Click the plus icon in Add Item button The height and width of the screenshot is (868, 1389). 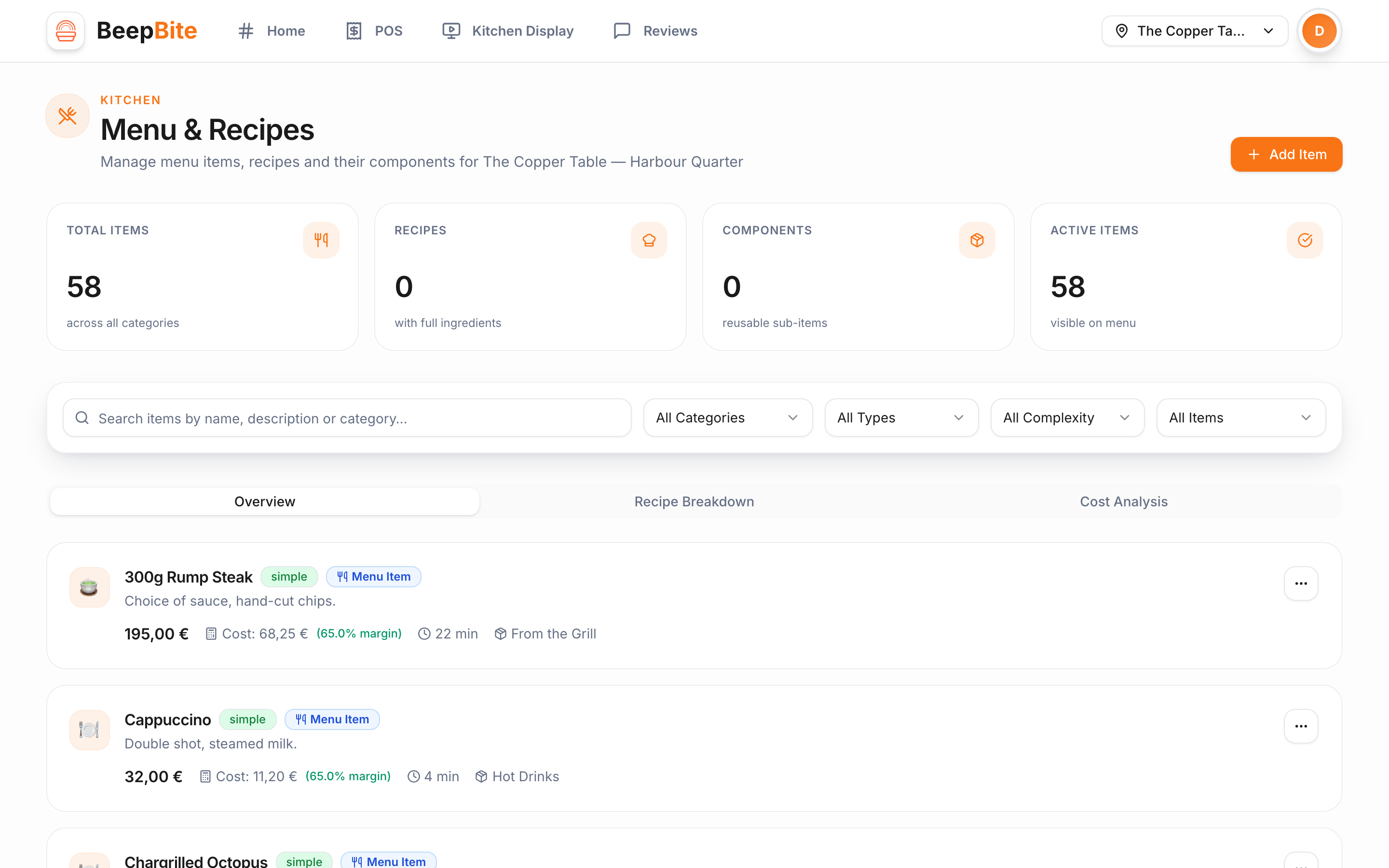point(1253,155)
